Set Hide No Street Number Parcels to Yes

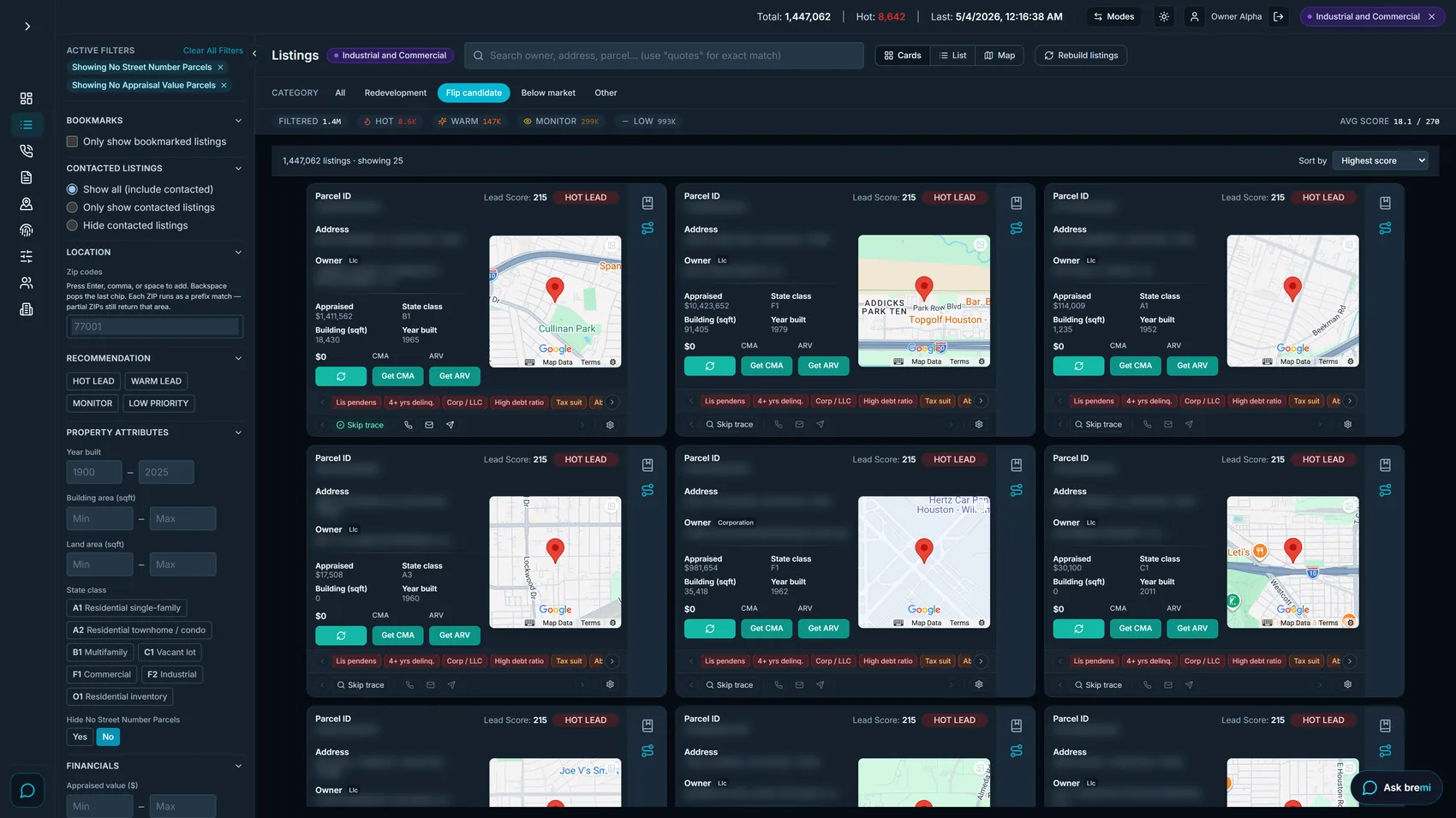pos(80,737)
